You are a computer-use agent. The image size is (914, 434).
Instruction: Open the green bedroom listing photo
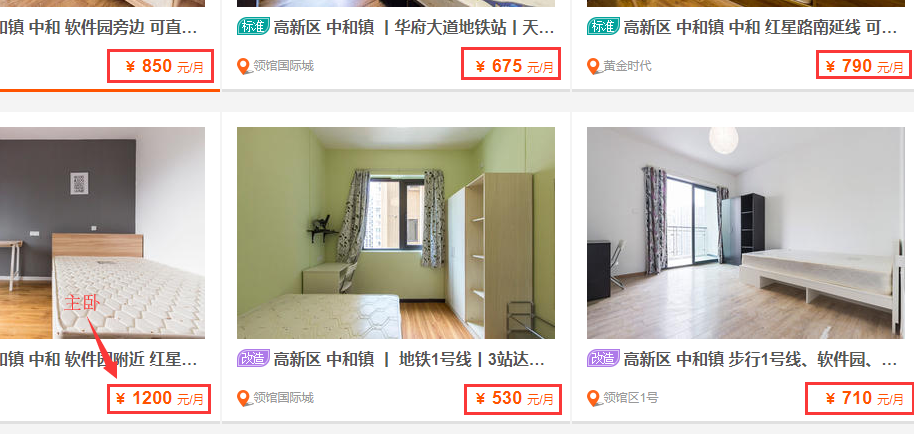[396, 233]
